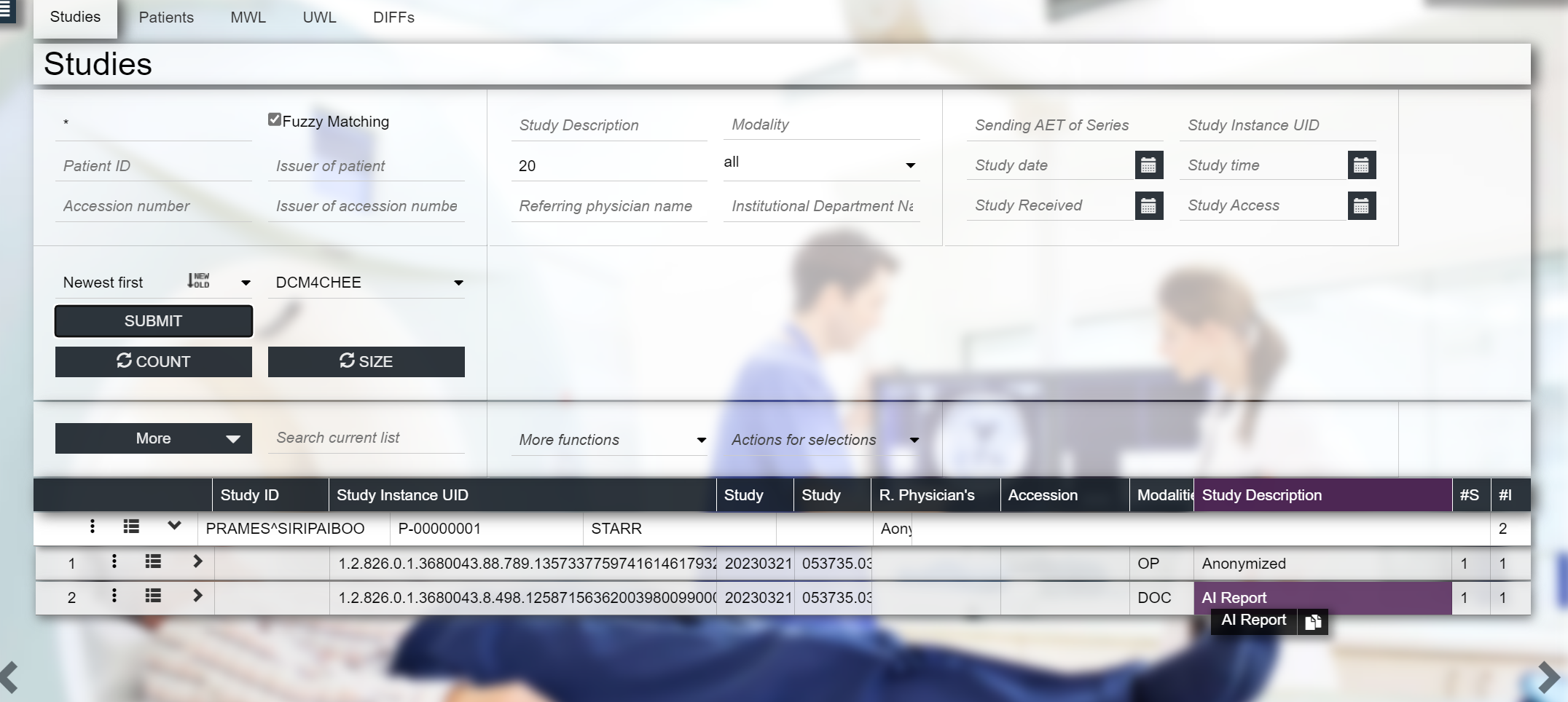Open the Actions for selections dropdown
Image resolution: width=1568 pixels, height=702 pixels.
[x=823, y=440]
